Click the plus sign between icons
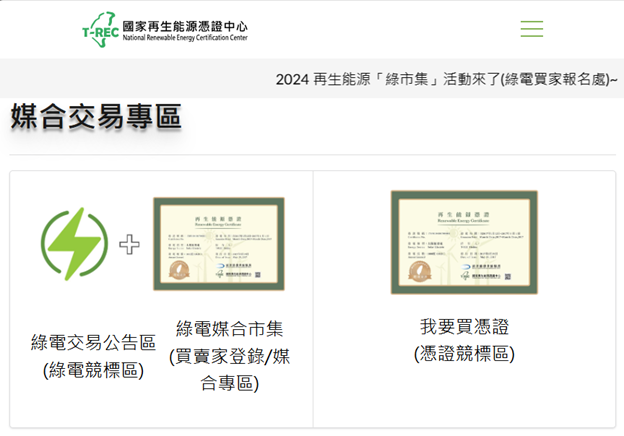This screenshot has width=624, height=436. coord(129,244)
